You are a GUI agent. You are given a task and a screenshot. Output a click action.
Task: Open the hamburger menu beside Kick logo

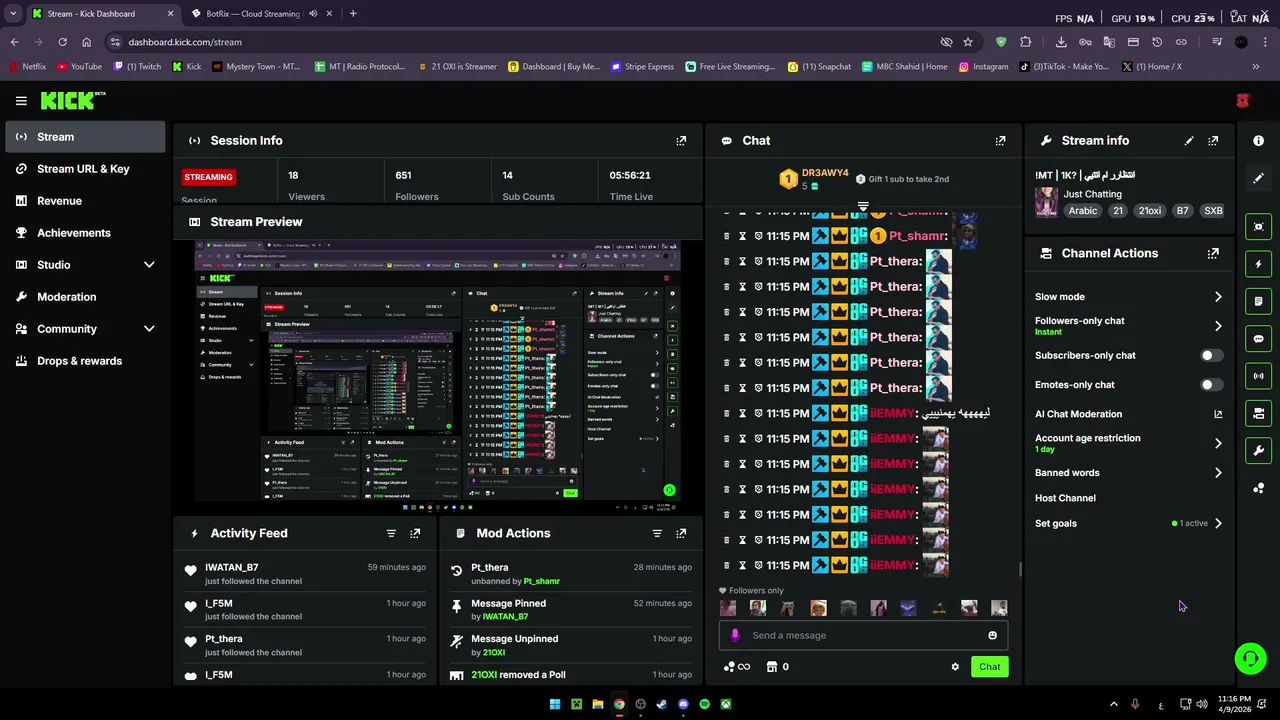pos(21,100)
